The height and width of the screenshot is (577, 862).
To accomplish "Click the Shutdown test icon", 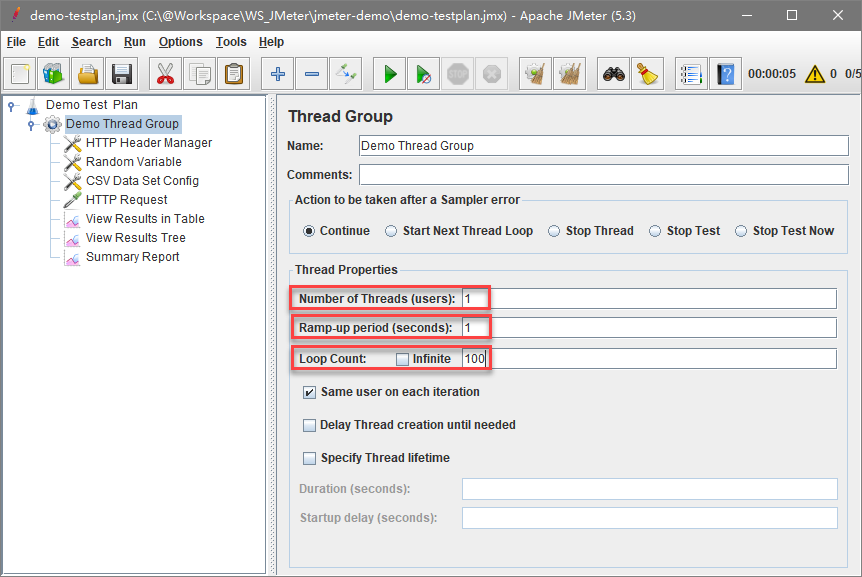I will [492, 74].
